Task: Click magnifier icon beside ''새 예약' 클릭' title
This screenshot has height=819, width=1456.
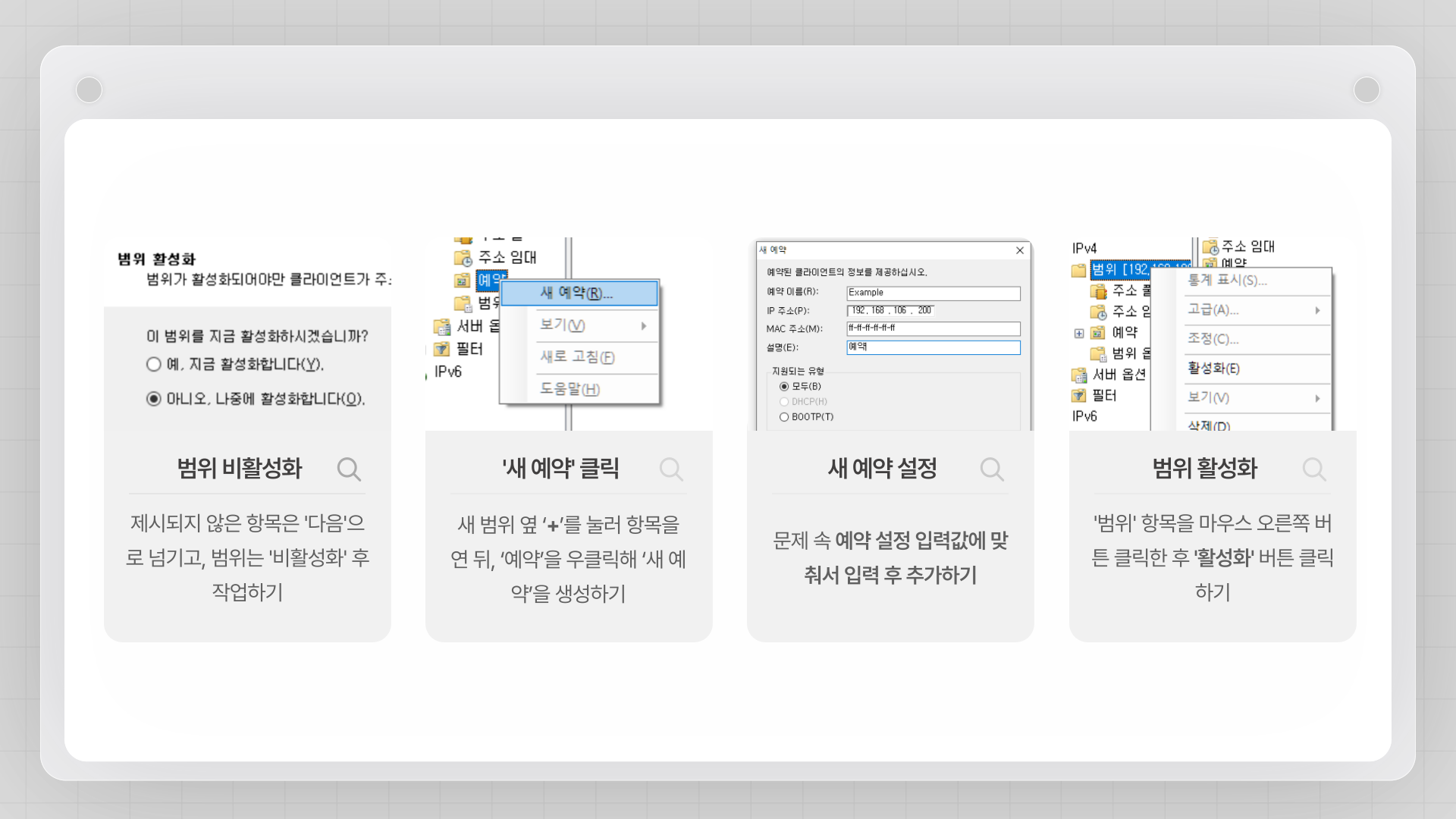Action: coord(671,469)
